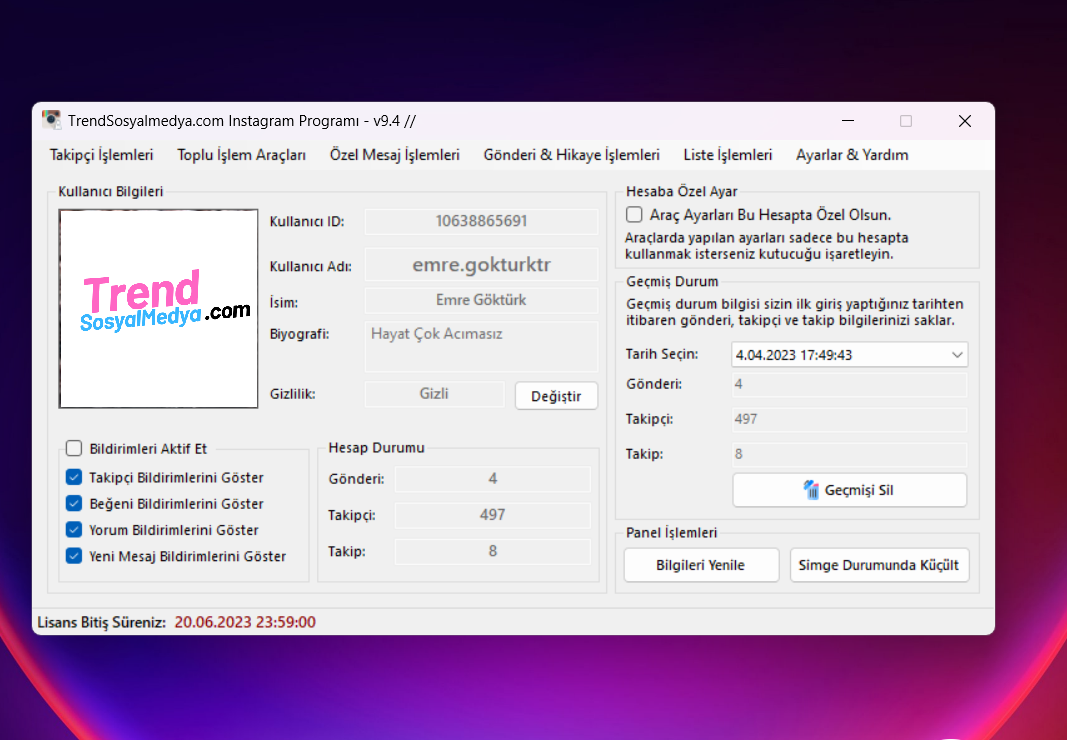1067x740 pixels.
Task: Check Araç Ayarları Bu Hesapta Özel Olsun
Action: pyautogui.click(x=634, y=214)
